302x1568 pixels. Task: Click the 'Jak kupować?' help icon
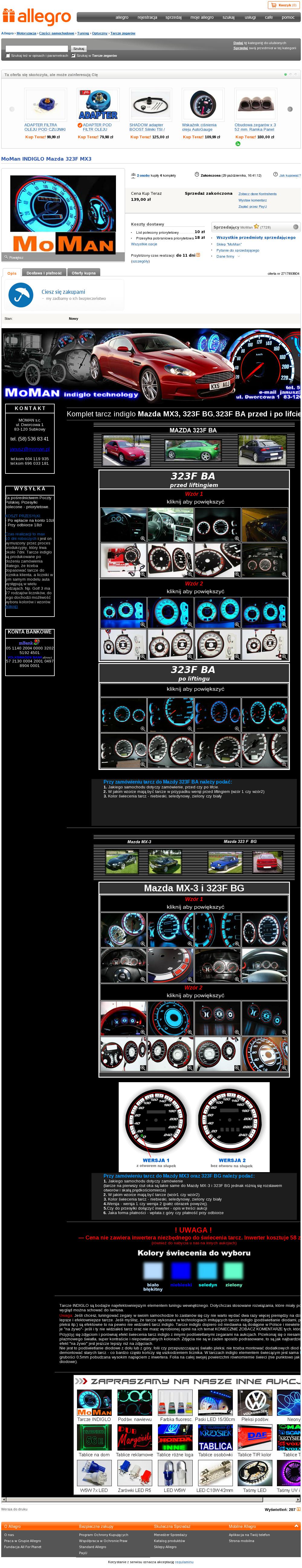(275, 175)
